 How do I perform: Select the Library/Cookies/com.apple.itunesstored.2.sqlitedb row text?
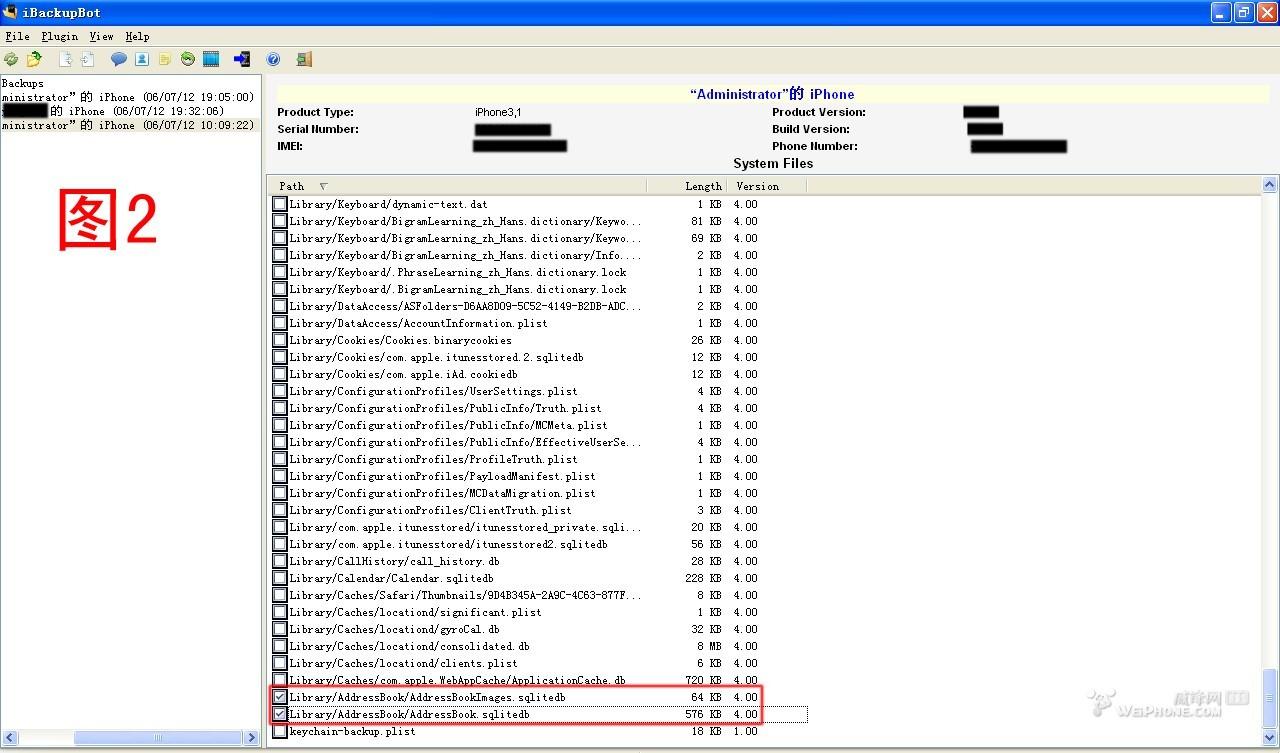point(436,357)
